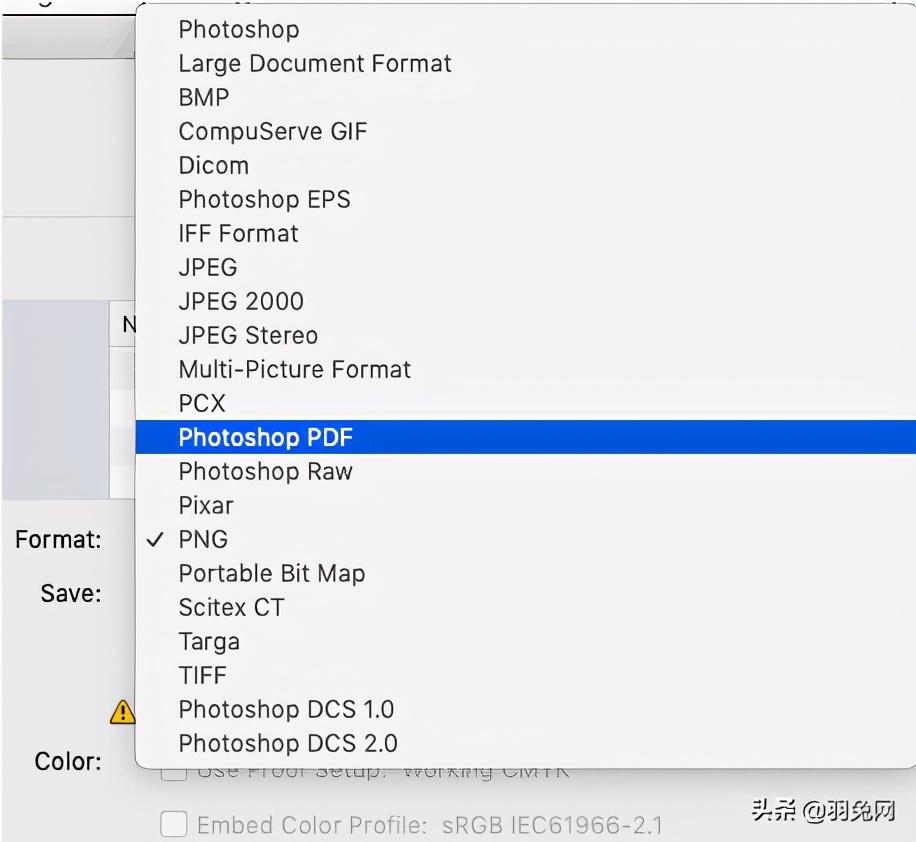916x842 pixels.
Task: Select the checked PNG format option
Action: point(203,539)
